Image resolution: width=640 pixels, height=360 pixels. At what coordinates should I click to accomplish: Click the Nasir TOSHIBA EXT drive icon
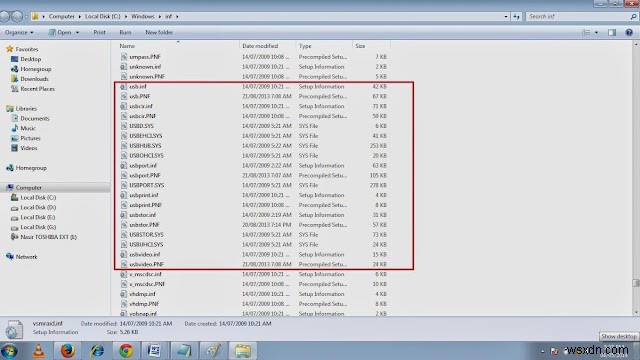15,237
